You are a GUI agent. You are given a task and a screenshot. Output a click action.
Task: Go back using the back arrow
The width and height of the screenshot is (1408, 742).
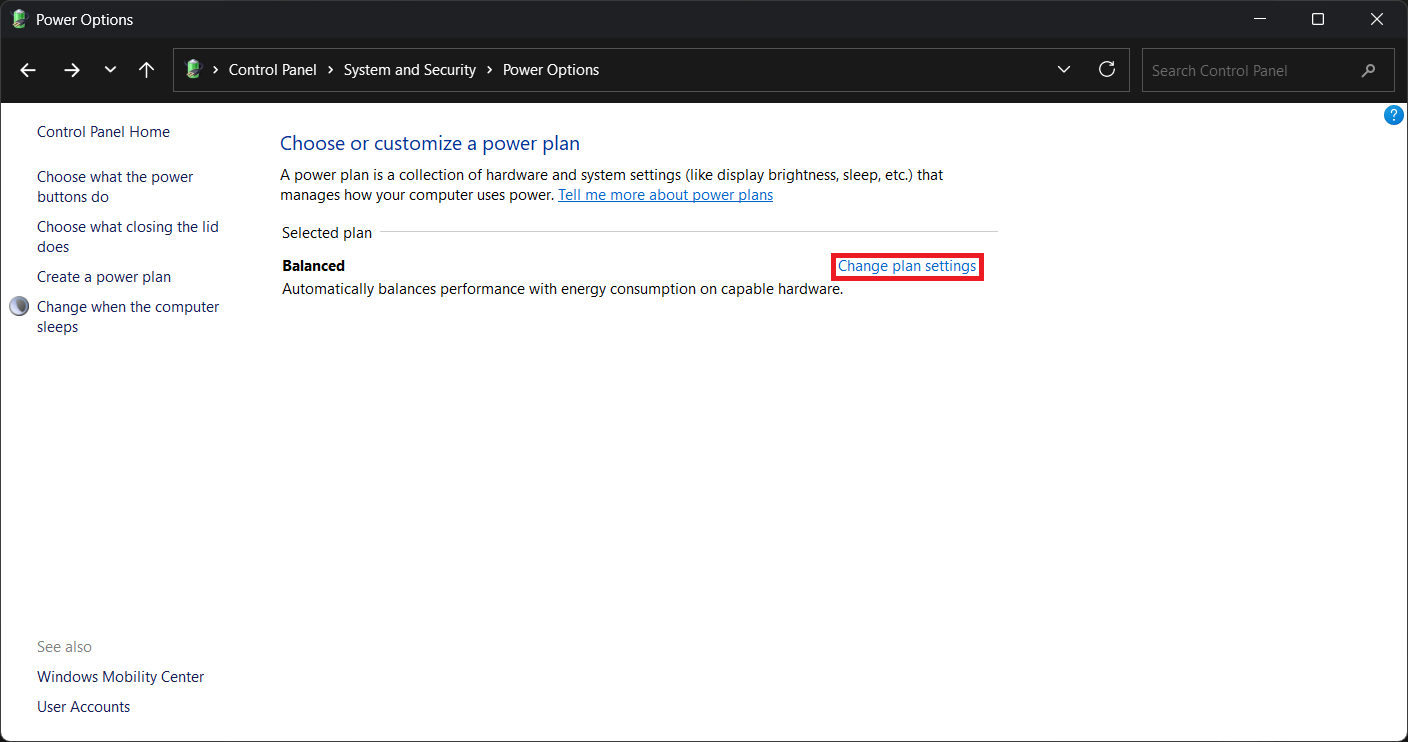28,70
